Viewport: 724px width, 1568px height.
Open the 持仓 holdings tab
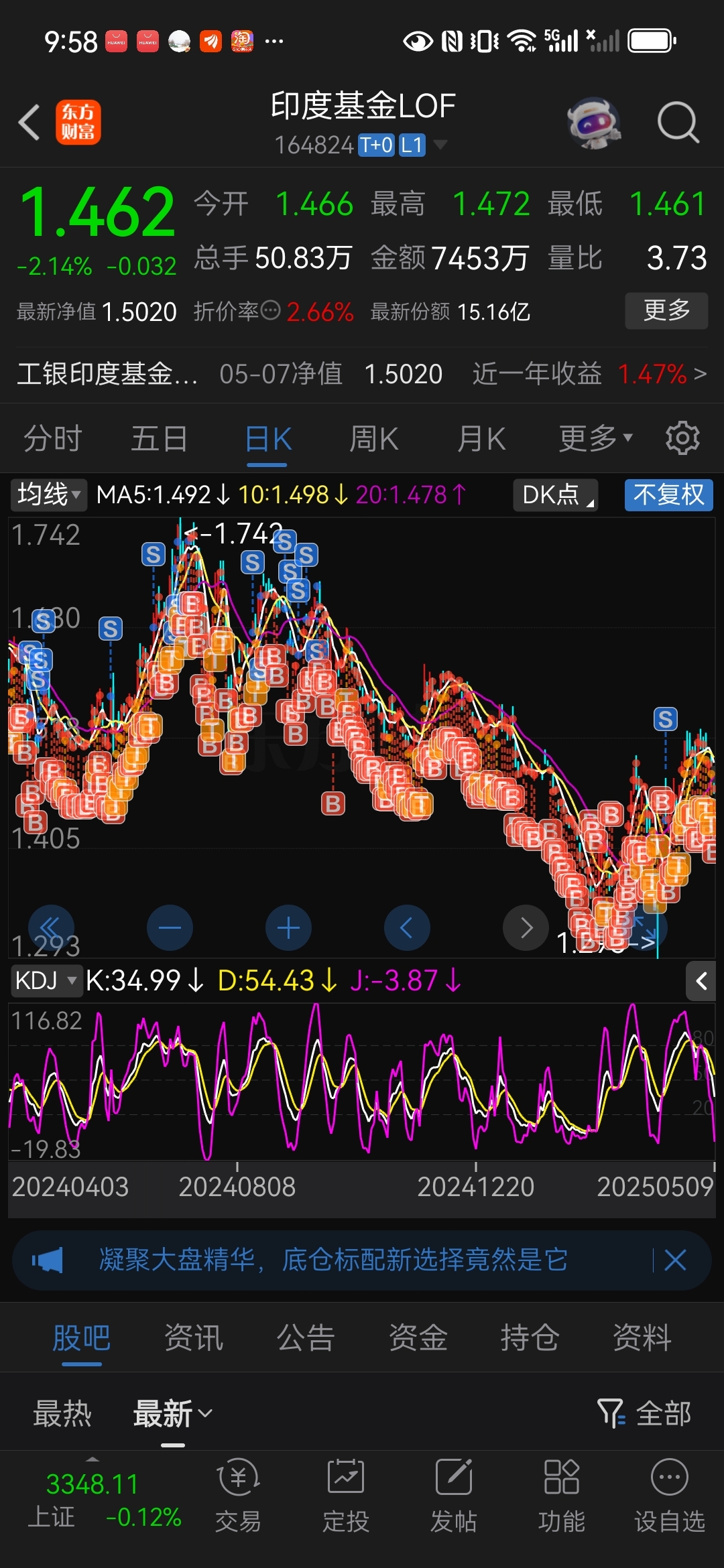pyautogui.click(x=530, y=1338)
